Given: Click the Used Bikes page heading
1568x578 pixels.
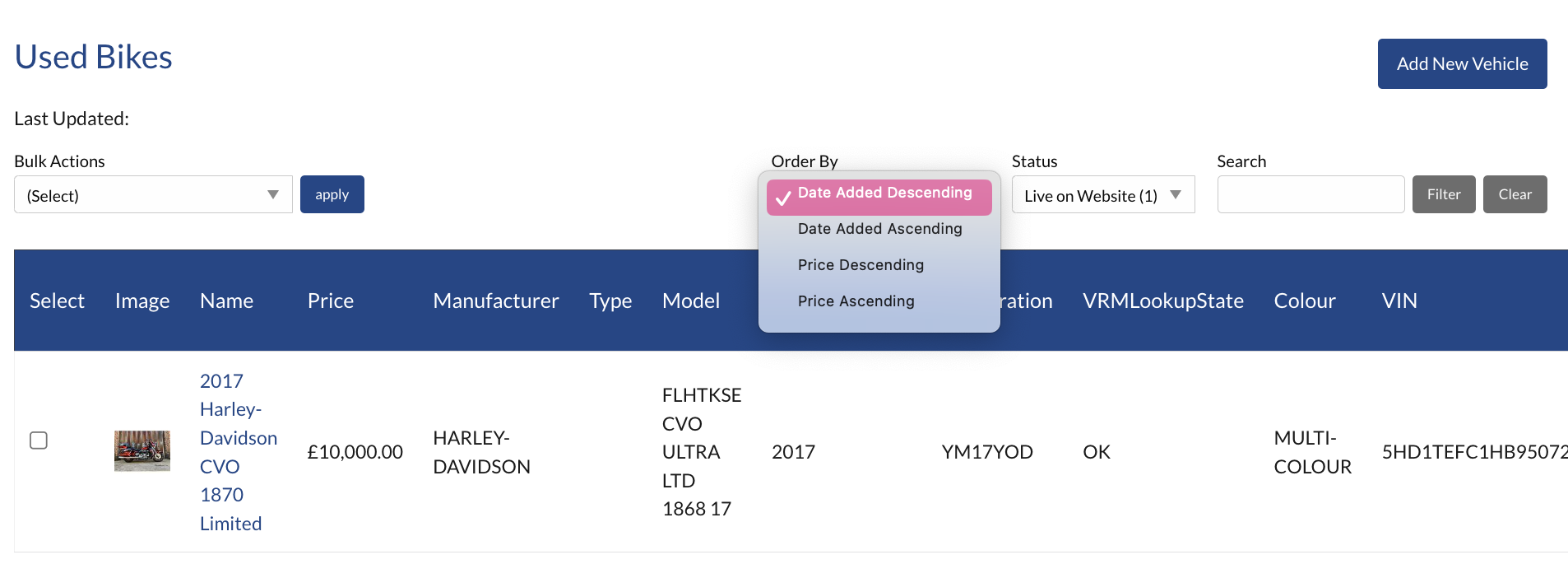Looking at the screenshot, I should [92, 56].
